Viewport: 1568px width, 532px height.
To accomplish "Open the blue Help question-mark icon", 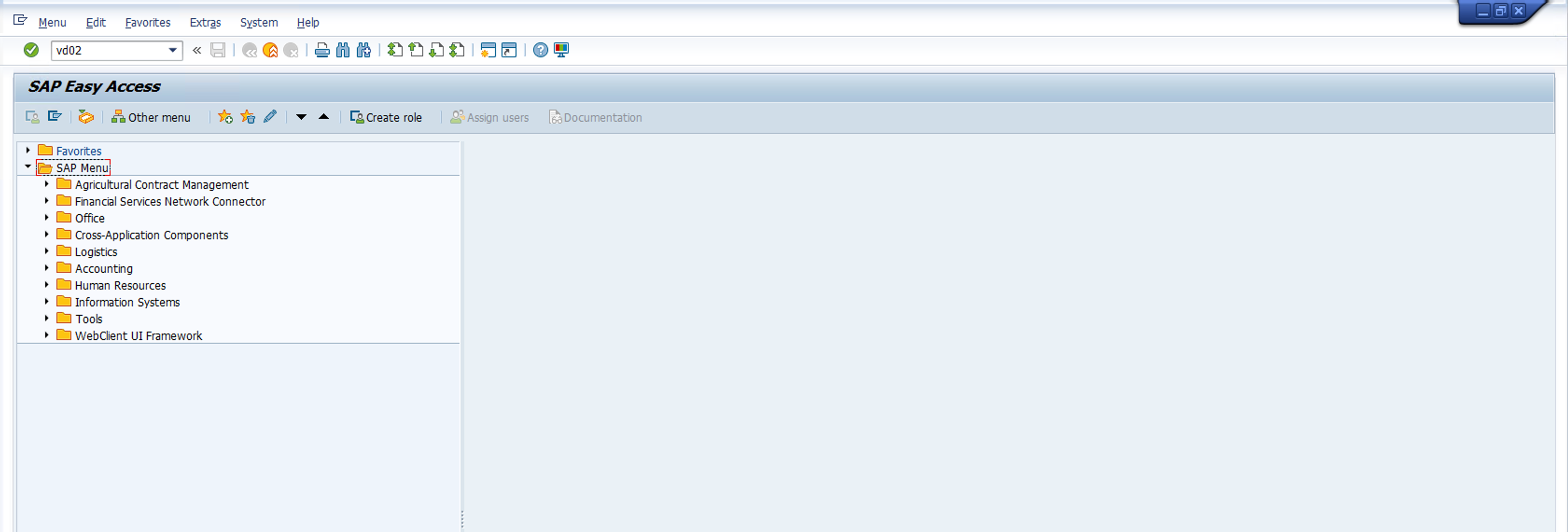I will (541, 50).
